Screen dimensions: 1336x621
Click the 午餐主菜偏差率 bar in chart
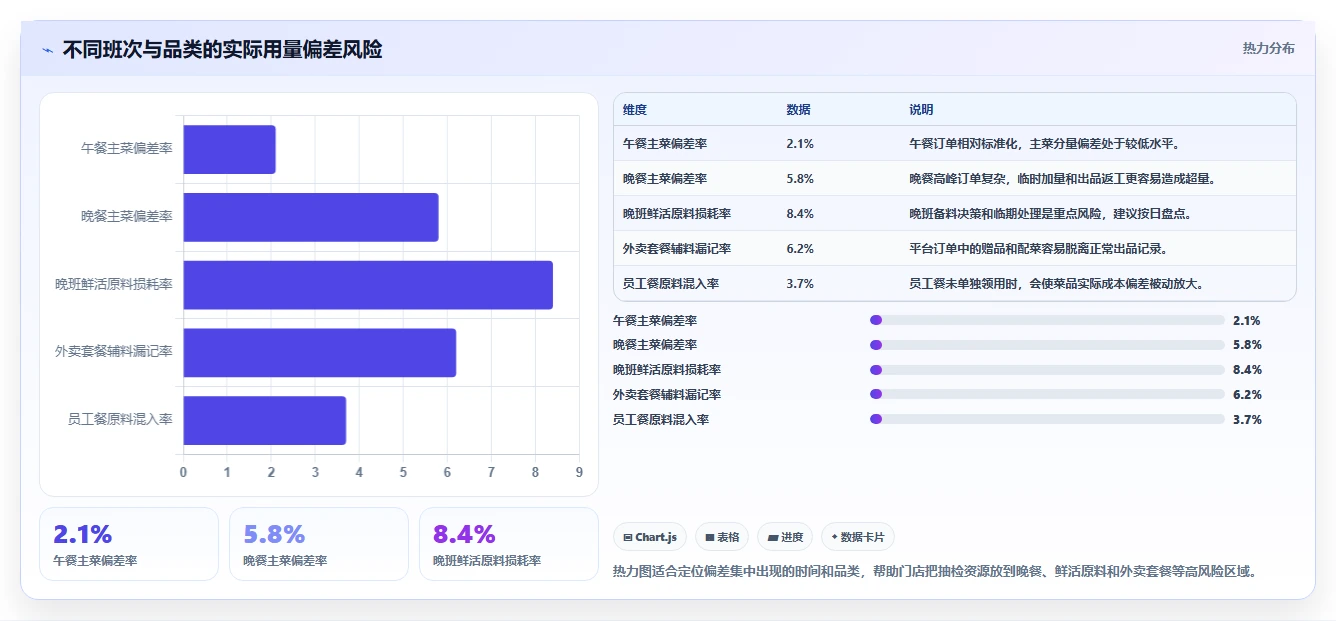pyautogui.click(x=229, y=149)
